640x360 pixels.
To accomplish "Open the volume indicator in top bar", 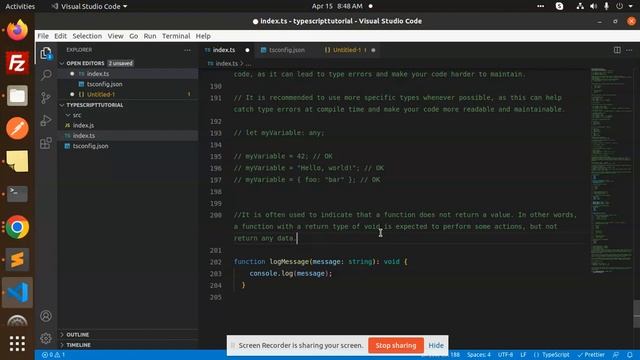I will [593, 6].
